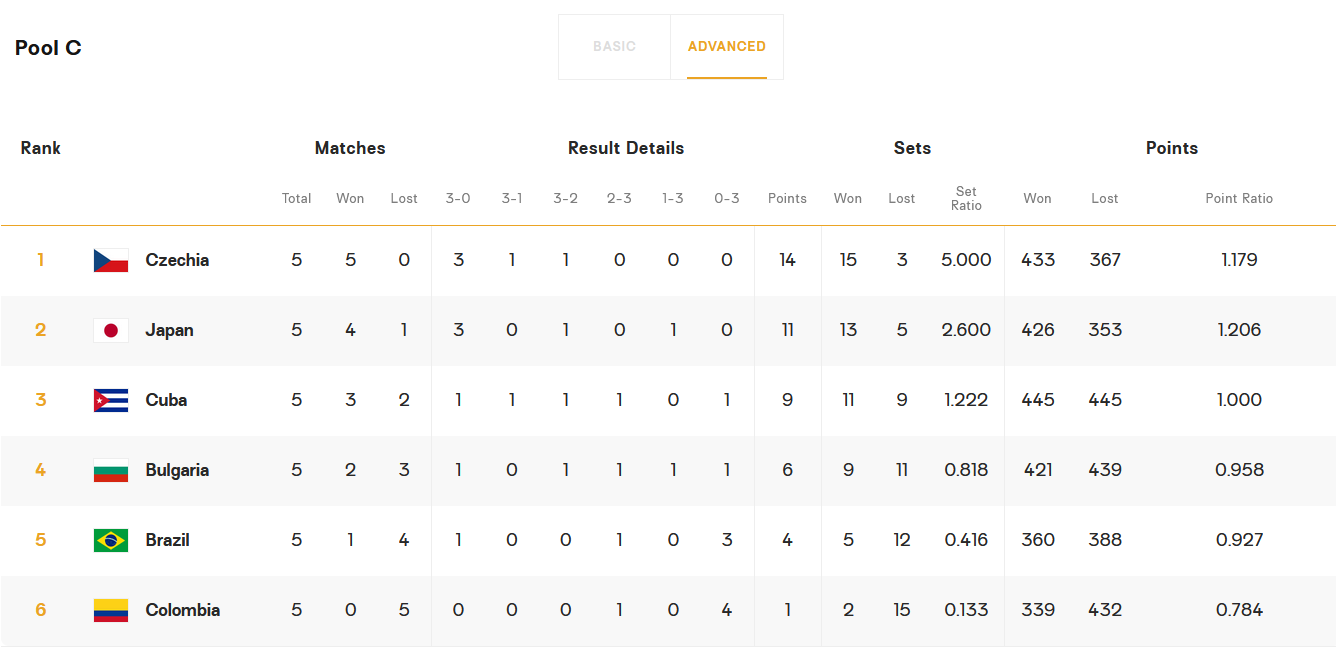
Task: Click the Point Ratio column header
Action: [1239, 198]
